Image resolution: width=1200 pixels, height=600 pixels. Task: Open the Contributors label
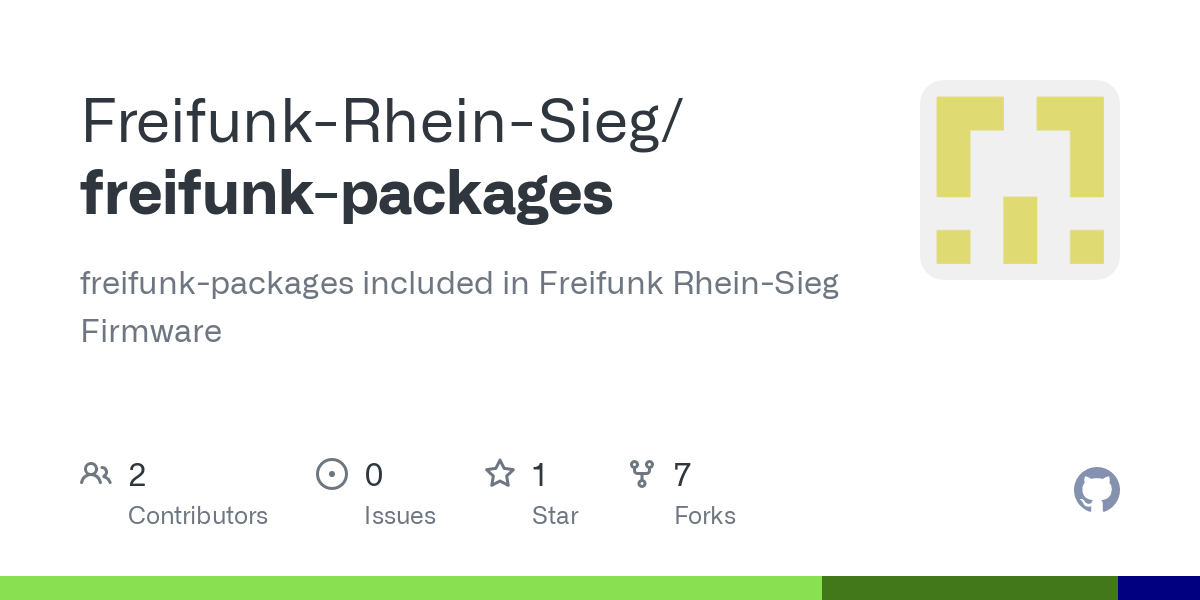198,516
